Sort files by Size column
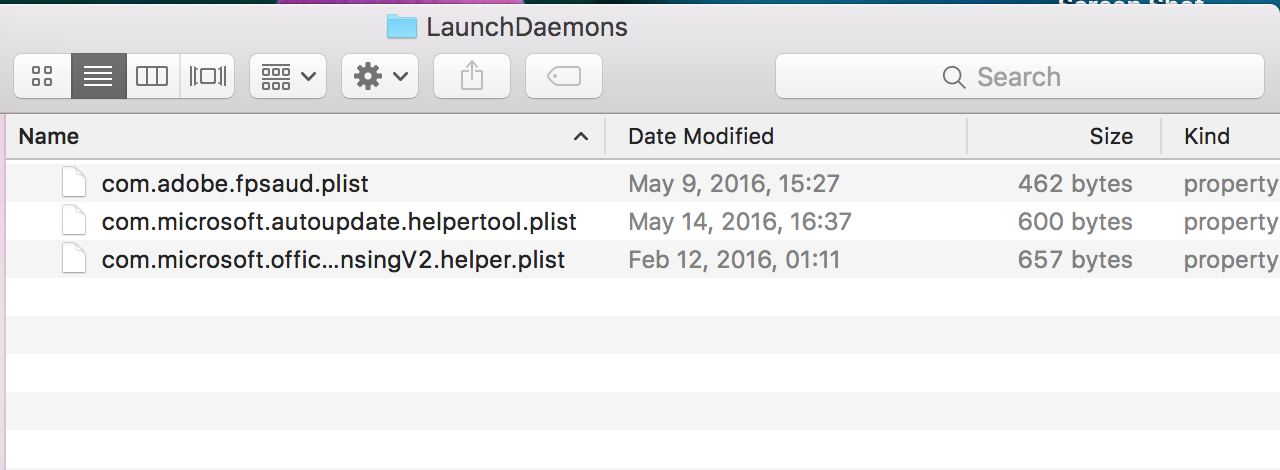 click(x=1110, y=137)
